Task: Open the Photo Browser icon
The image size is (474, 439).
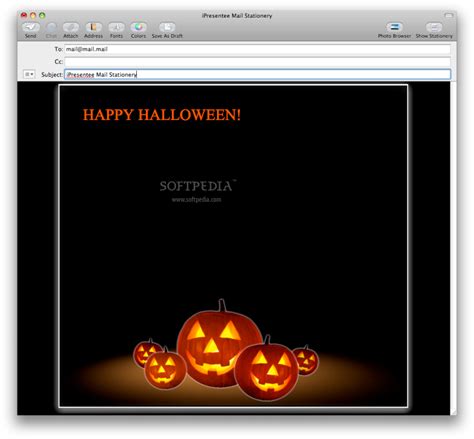Action: point(394,27)
